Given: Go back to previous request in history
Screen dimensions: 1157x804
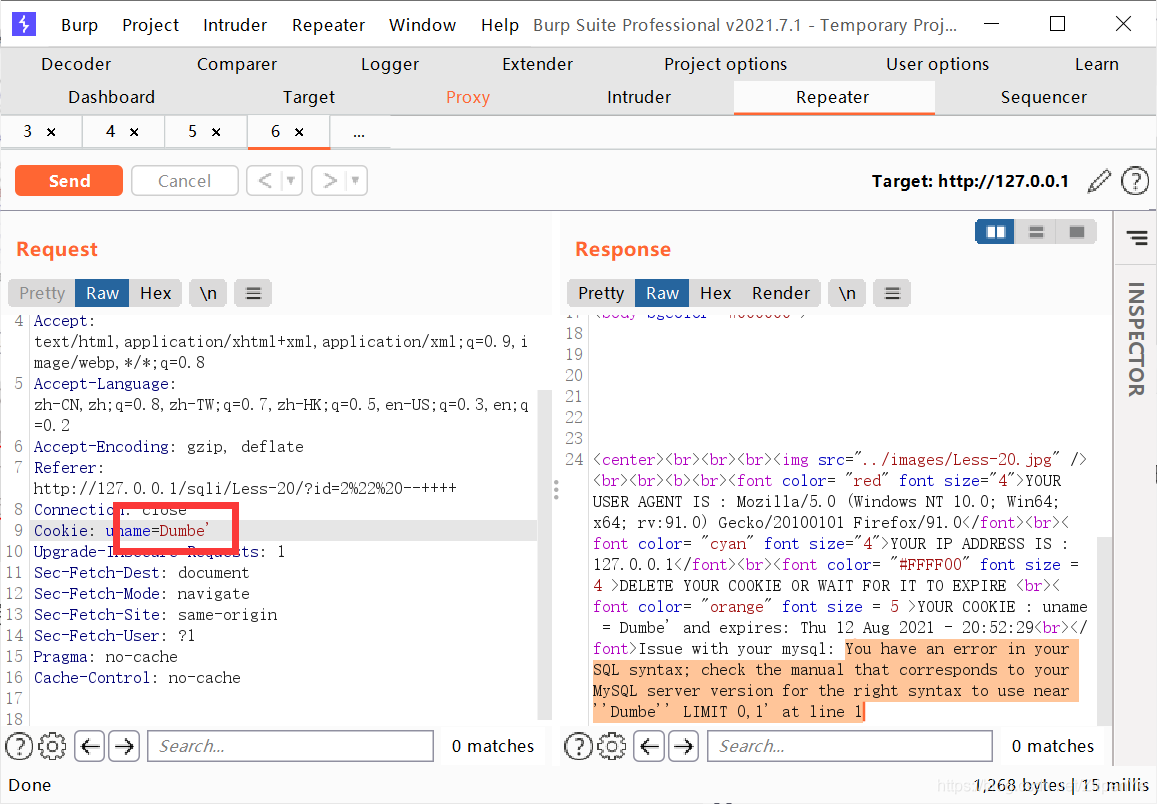Looking at the screenshot, I should tap(264, 181).
